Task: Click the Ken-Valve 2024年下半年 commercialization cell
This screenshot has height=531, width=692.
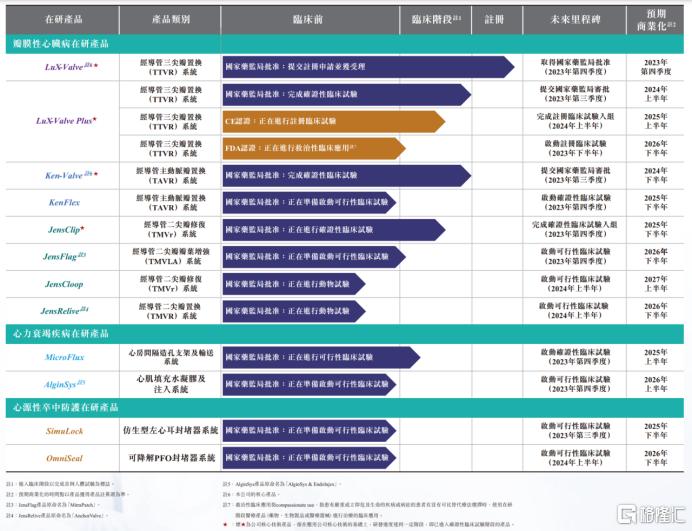Action: click(x=656, y=175)
